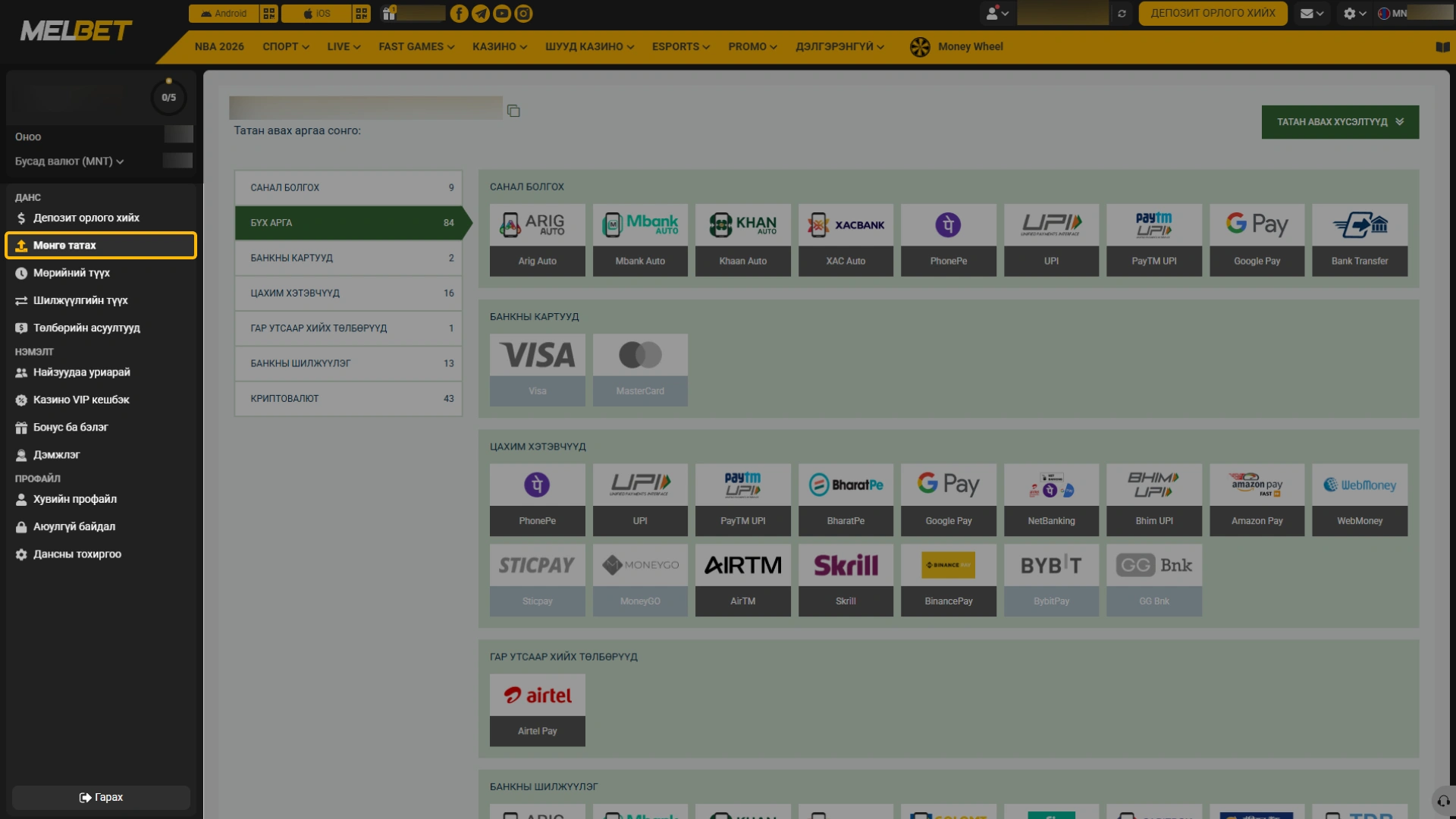
Task: Choose the GG Bnk payment tile
Action: [x=1154, y=580]
